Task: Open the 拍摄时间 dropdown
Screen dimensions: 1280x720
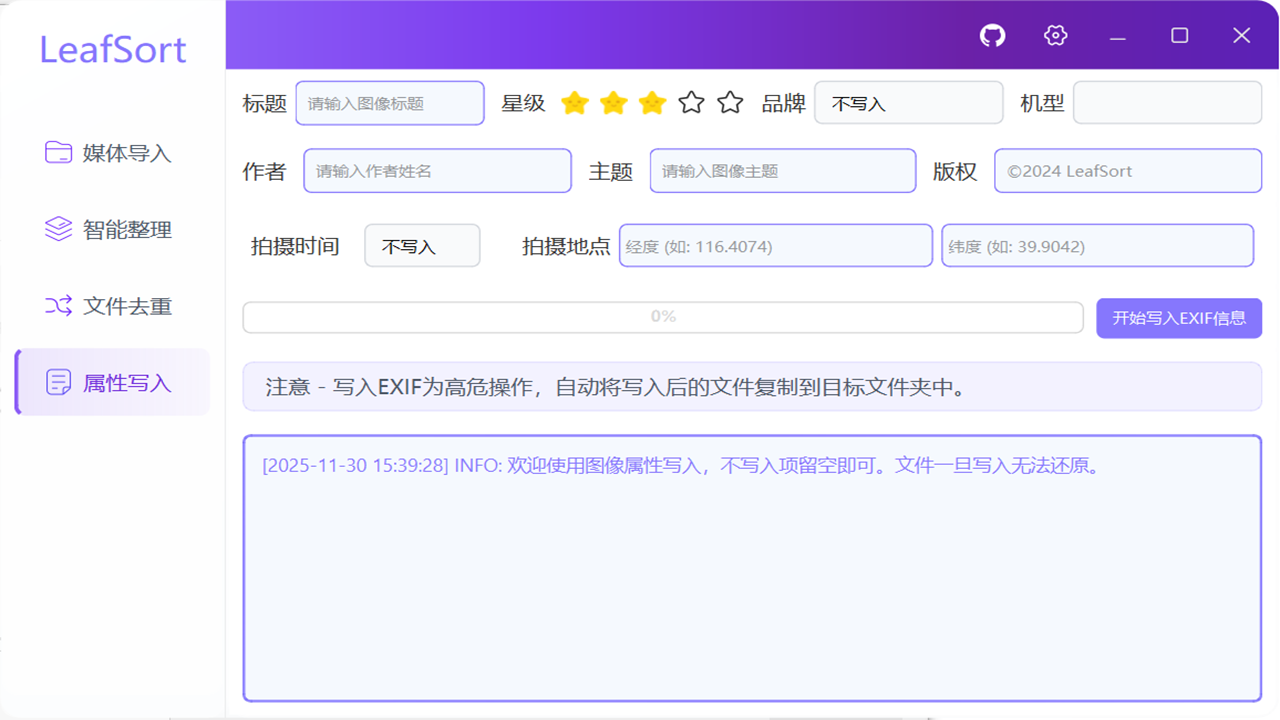Action: click(422, 245)
